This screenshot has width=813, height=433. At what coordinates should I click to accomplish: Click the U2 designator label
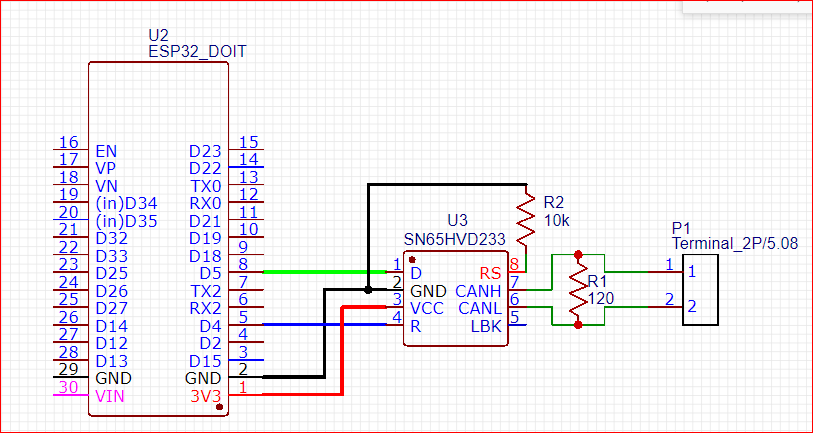point(159,36)
